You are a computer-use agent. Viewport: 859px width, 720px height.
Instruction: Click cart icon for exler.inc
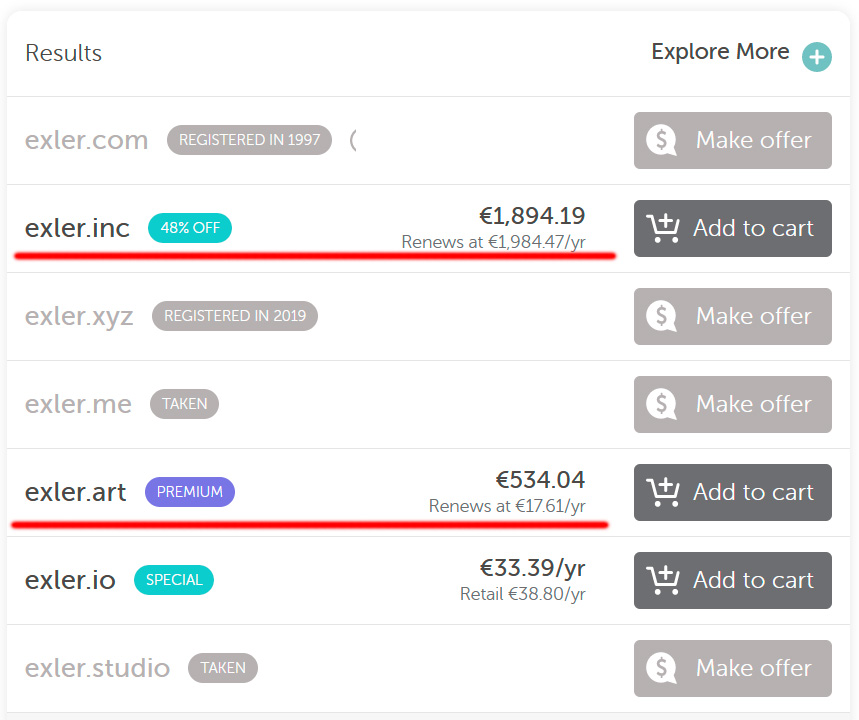point(664,229)
